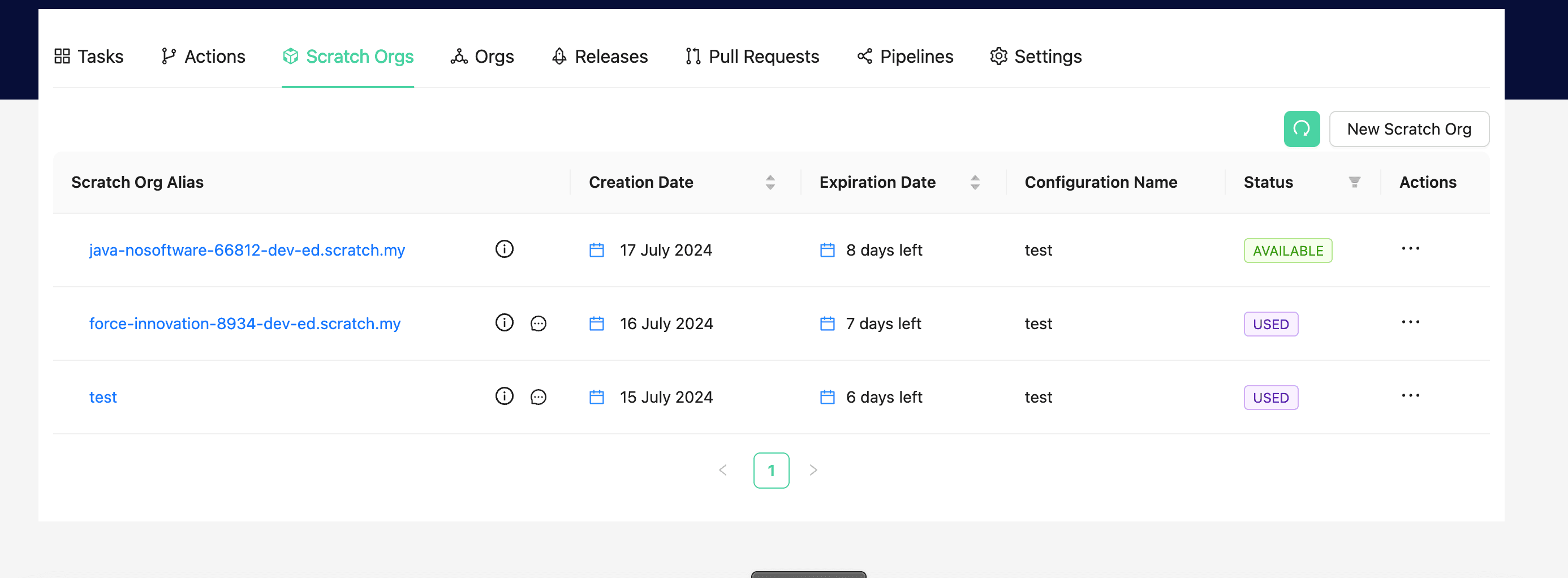Select page 1 in pagination
The image size is (1568, 578).
point(770,471)
